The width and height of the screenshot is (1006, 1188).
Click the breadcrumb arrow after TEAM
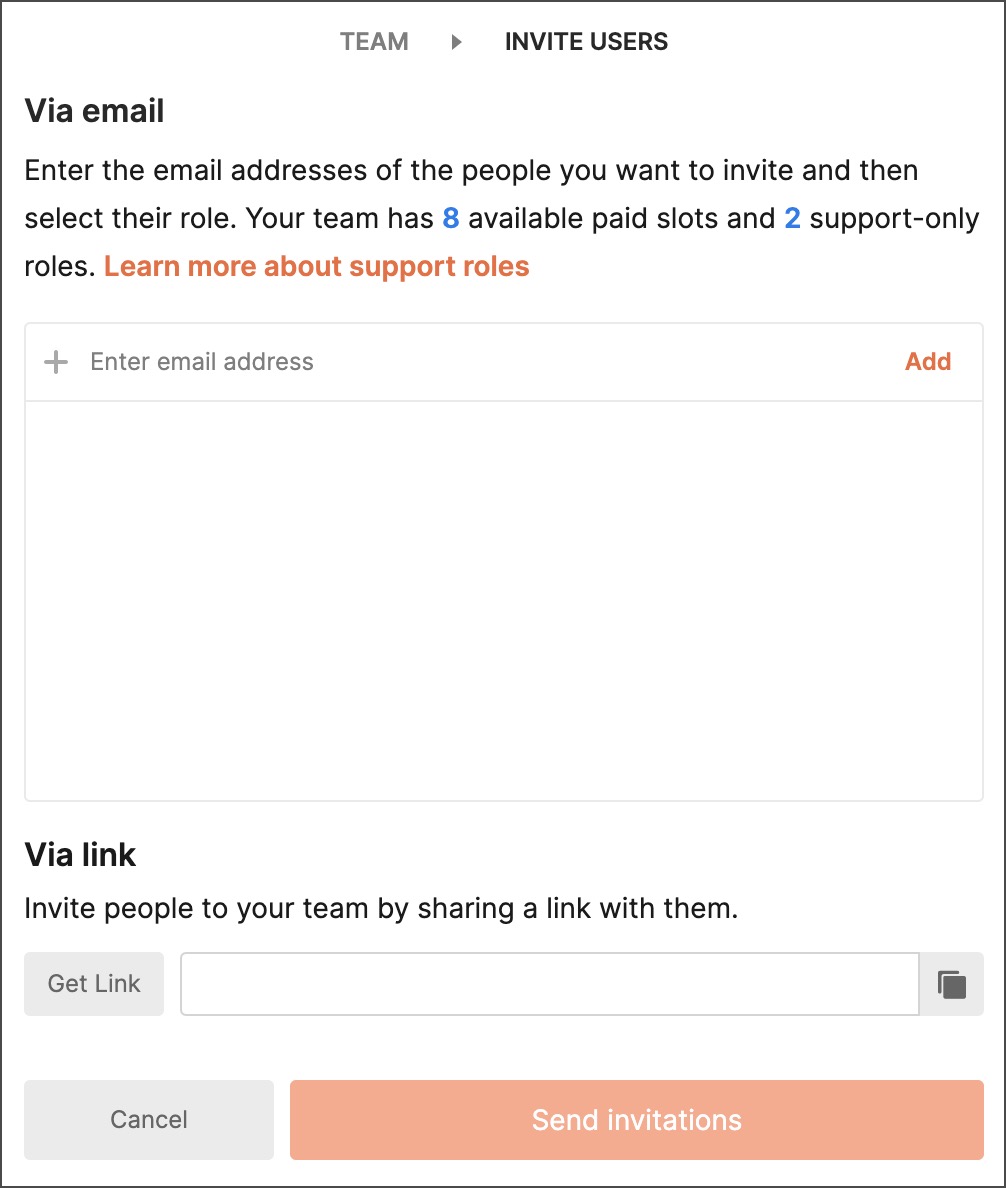[456, 42]
